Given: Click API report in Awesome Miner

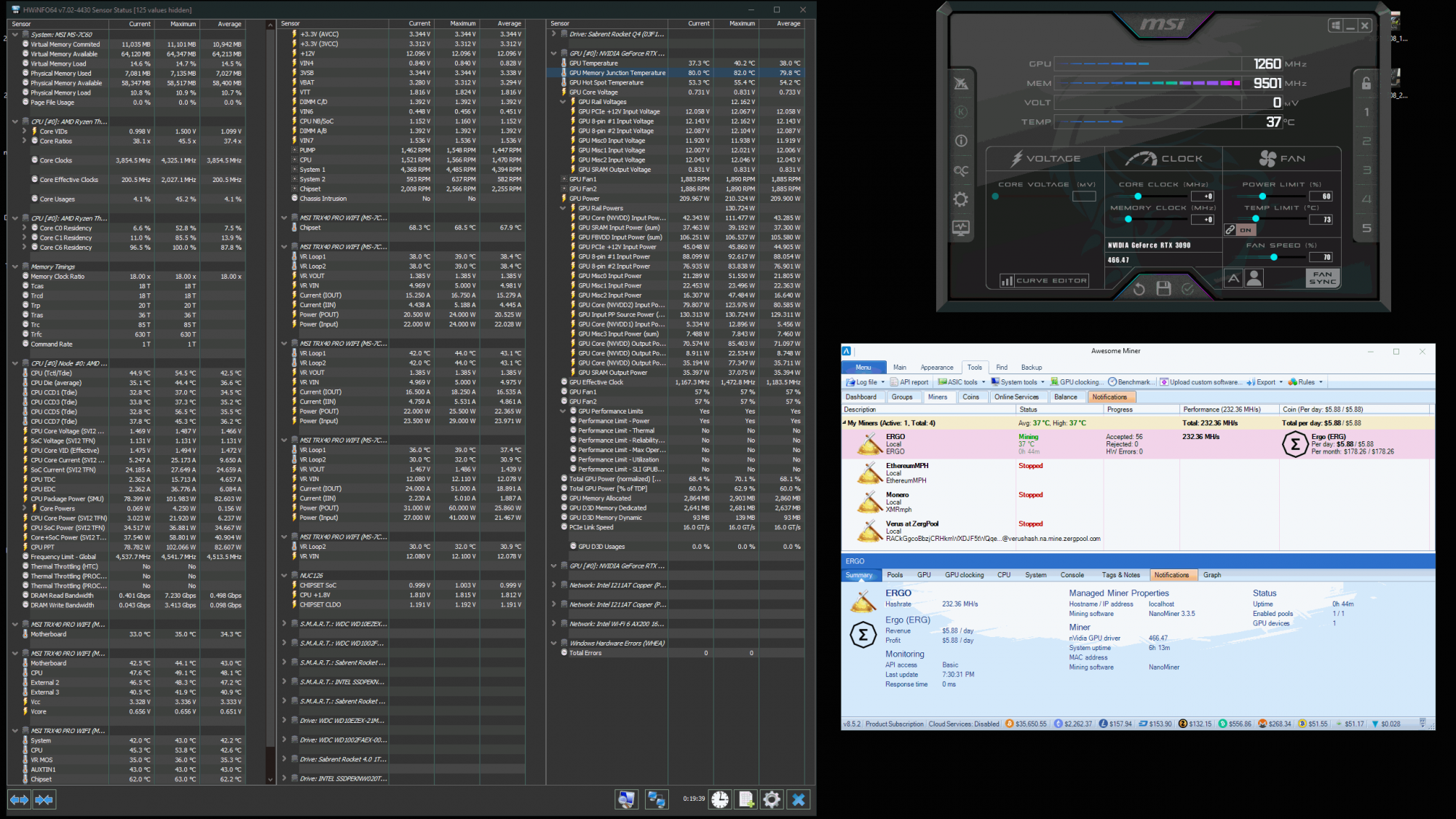Looking at the screenshot, I should click(909, 382).
